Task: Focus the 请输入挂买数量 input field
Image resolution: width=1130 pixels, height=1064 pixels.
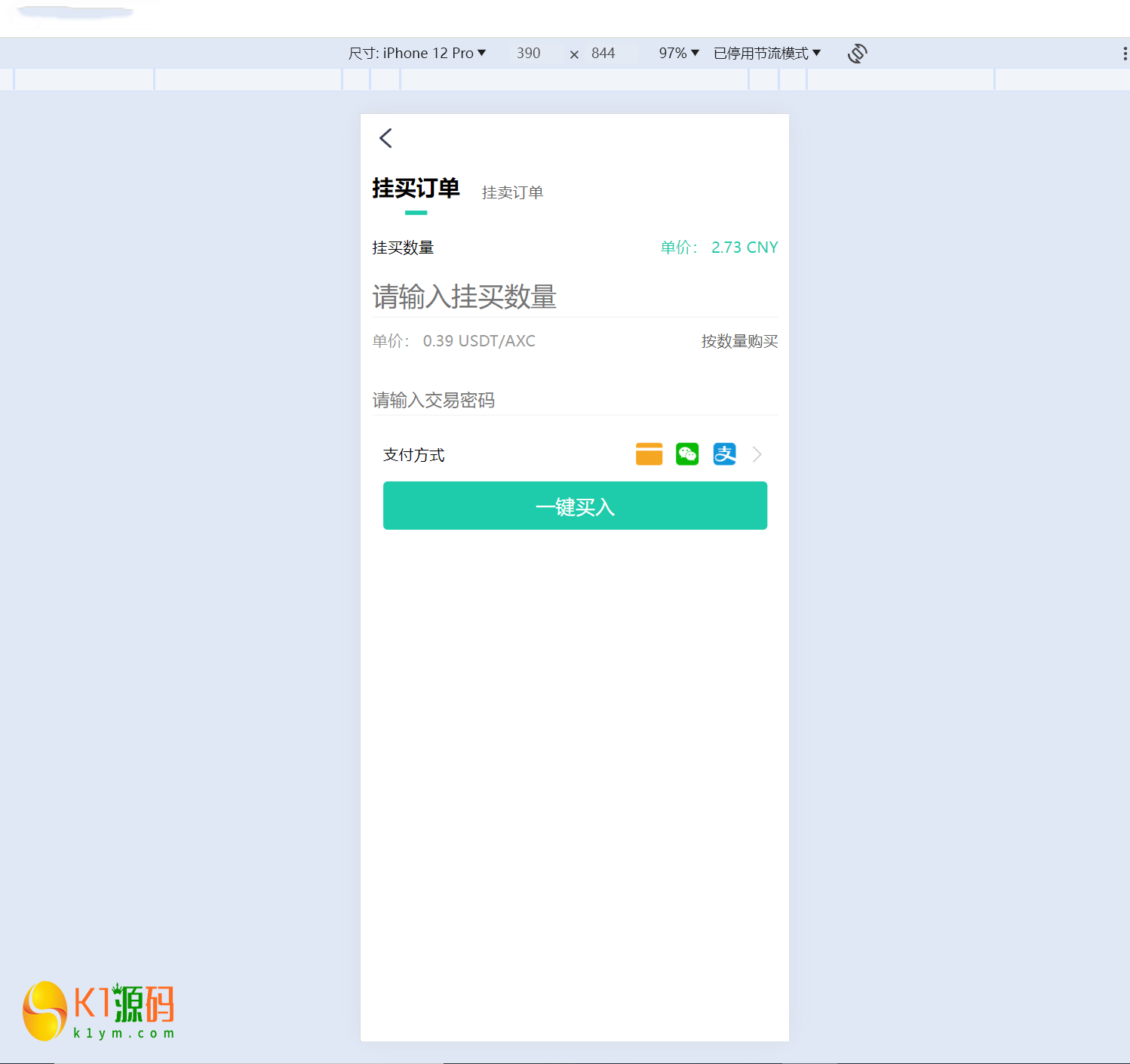Action: [x=575, y=297]
